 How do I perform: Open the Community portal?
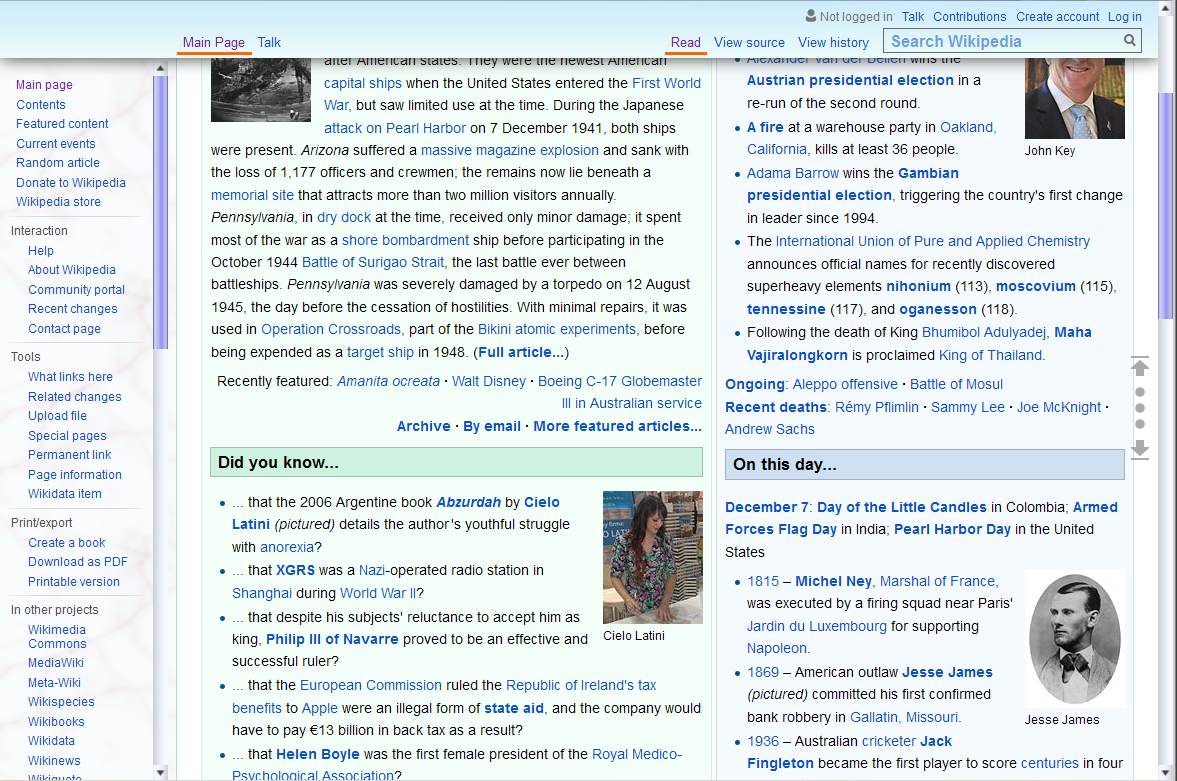point(77,290)
